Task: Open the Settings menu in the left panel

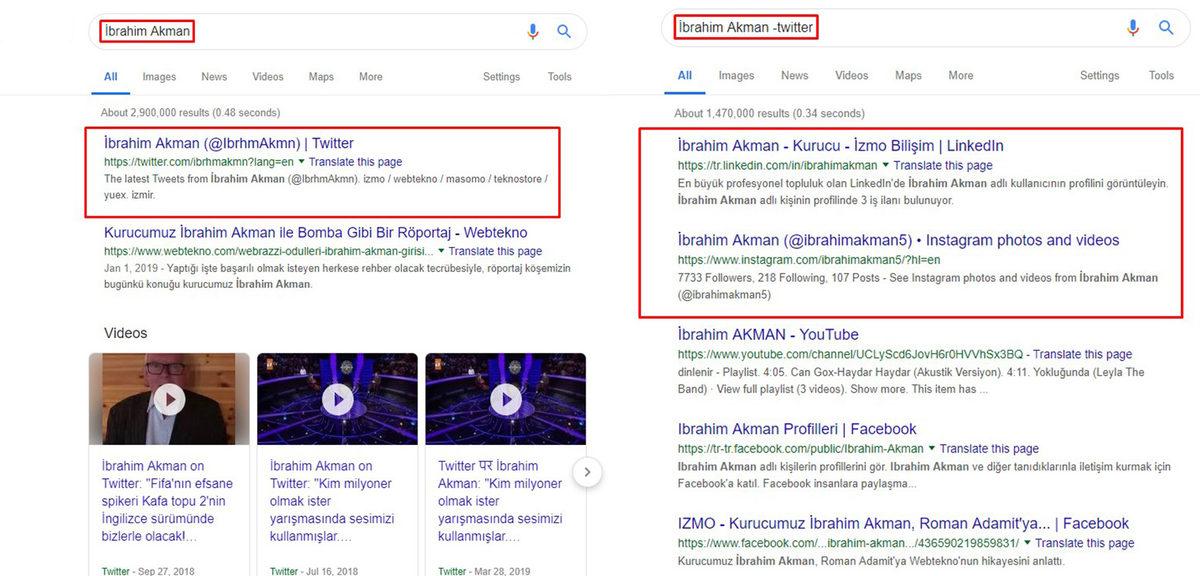Action: (501, 76)
